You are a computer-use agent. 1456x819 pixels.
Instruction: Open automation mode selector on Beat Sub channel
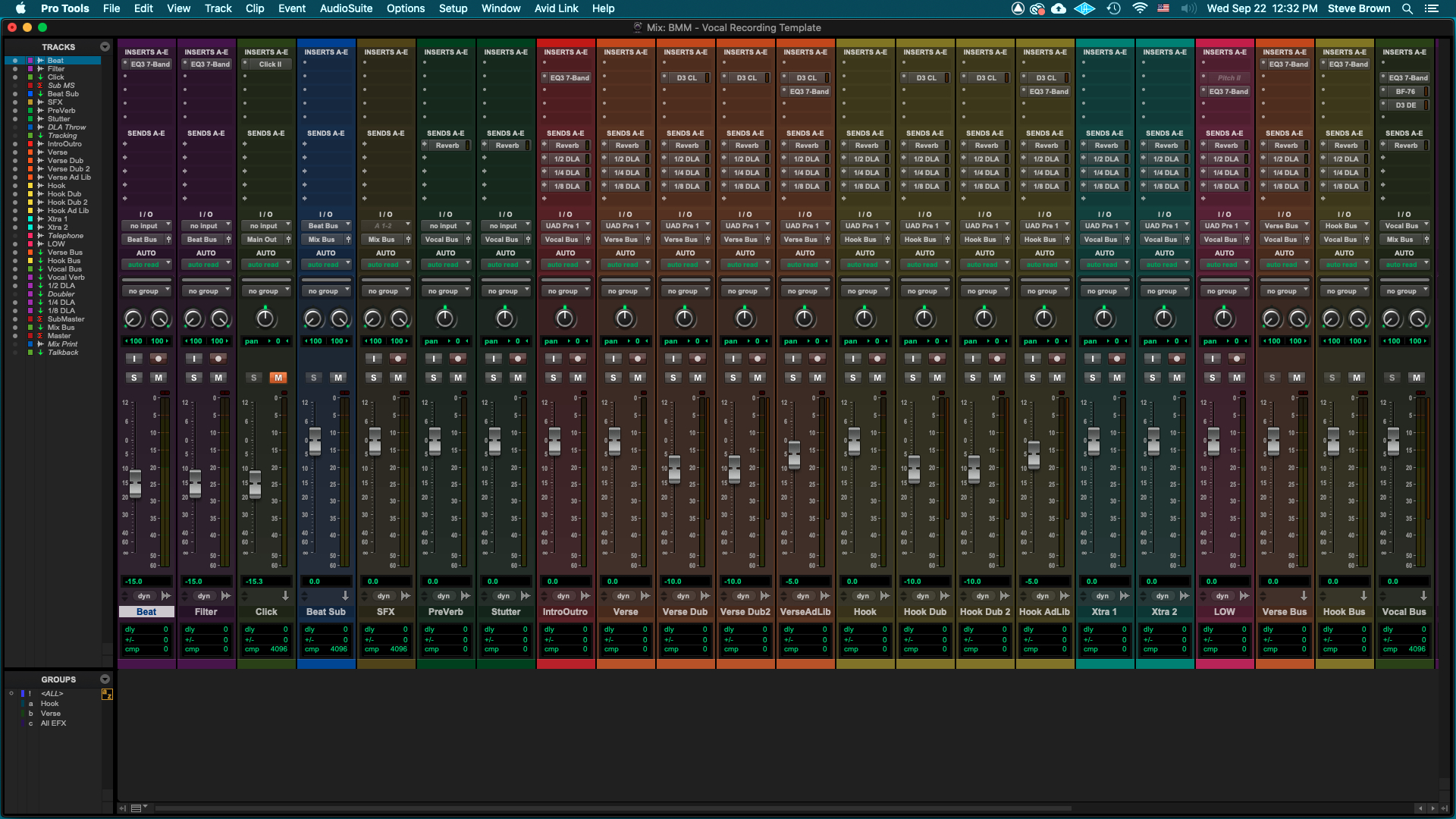click(x=326, y=265)
